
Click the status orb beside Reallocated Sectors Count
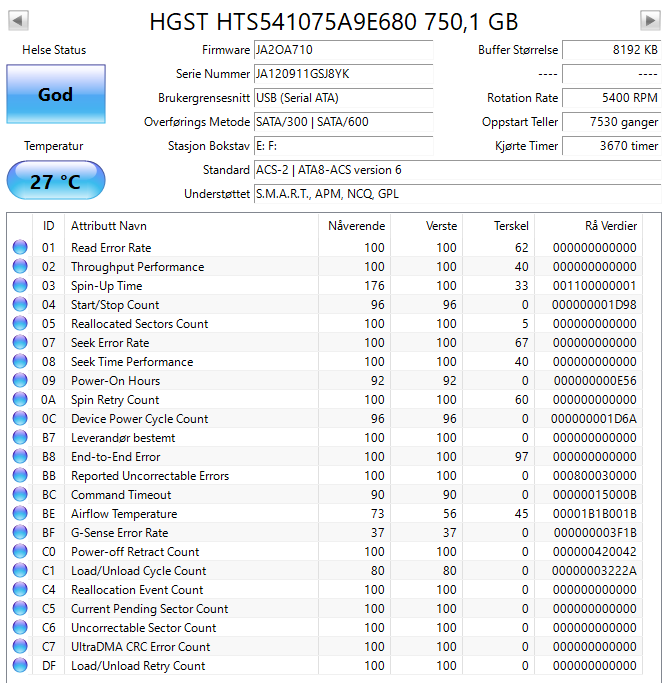point(20,324)
